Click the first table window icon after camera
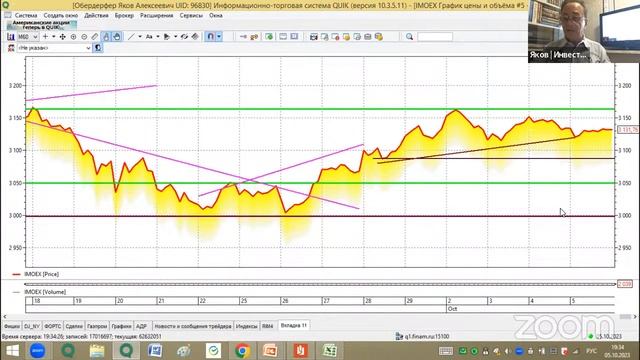The height and width of the screenshot is (360, 640). click(324, 37)
